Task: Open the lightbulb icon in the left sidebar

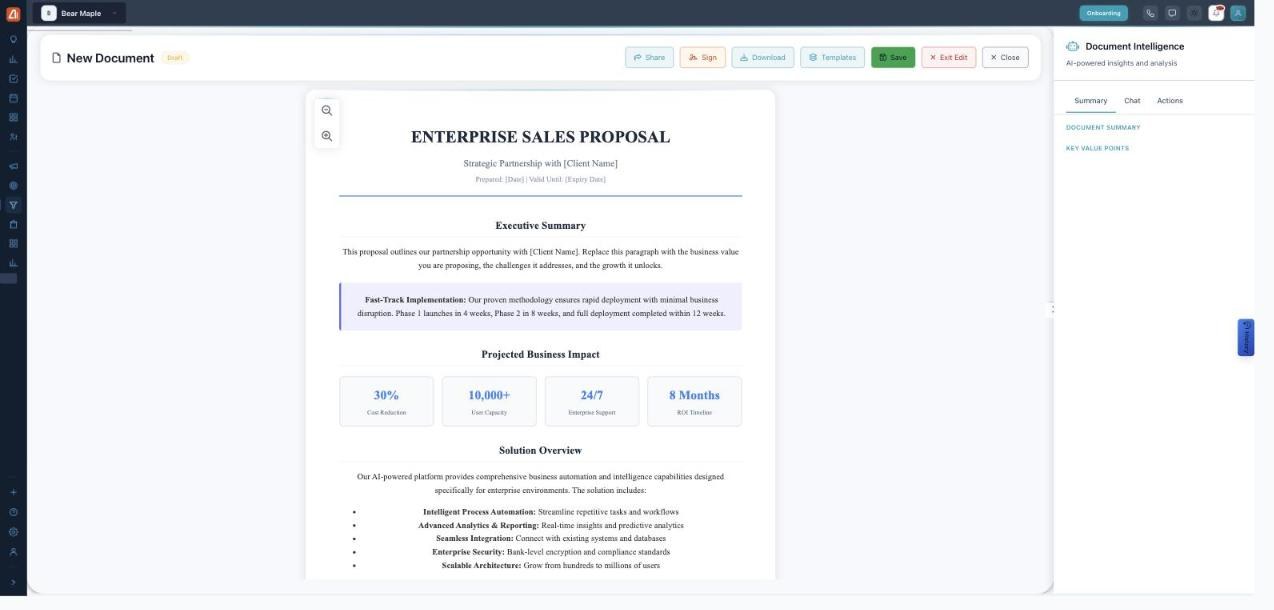Action: click(x=13, y=40)
